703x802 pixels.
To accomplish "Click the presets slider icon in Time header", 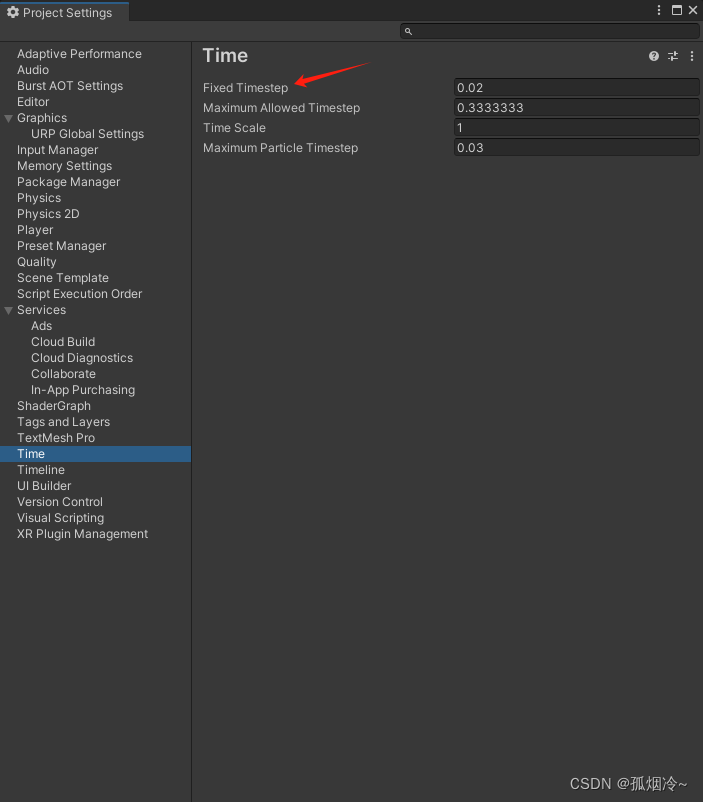I will (672, 56).
